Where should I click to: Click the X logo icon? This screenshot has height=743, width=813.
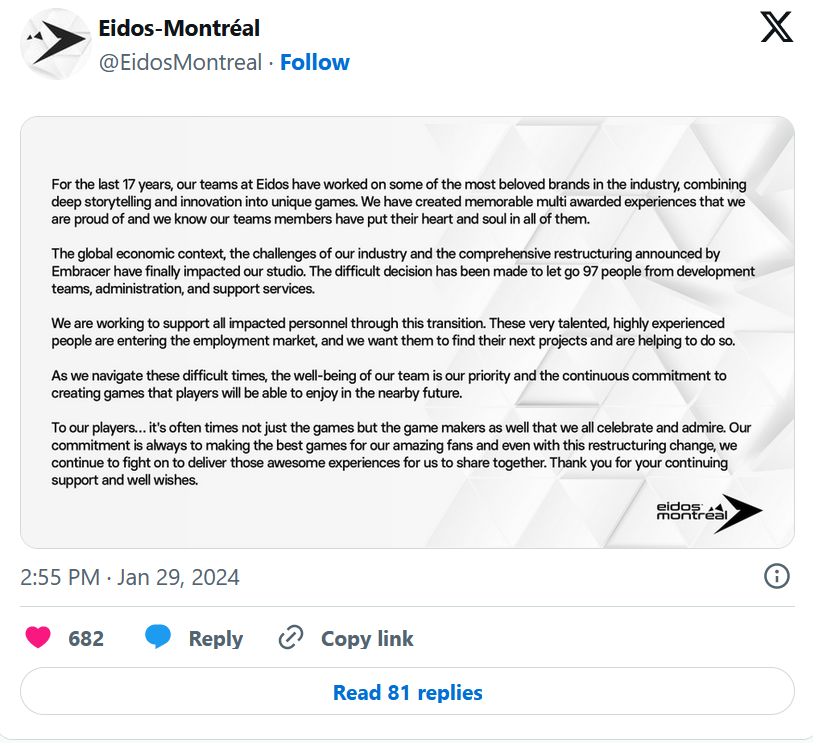pos(776,27)
